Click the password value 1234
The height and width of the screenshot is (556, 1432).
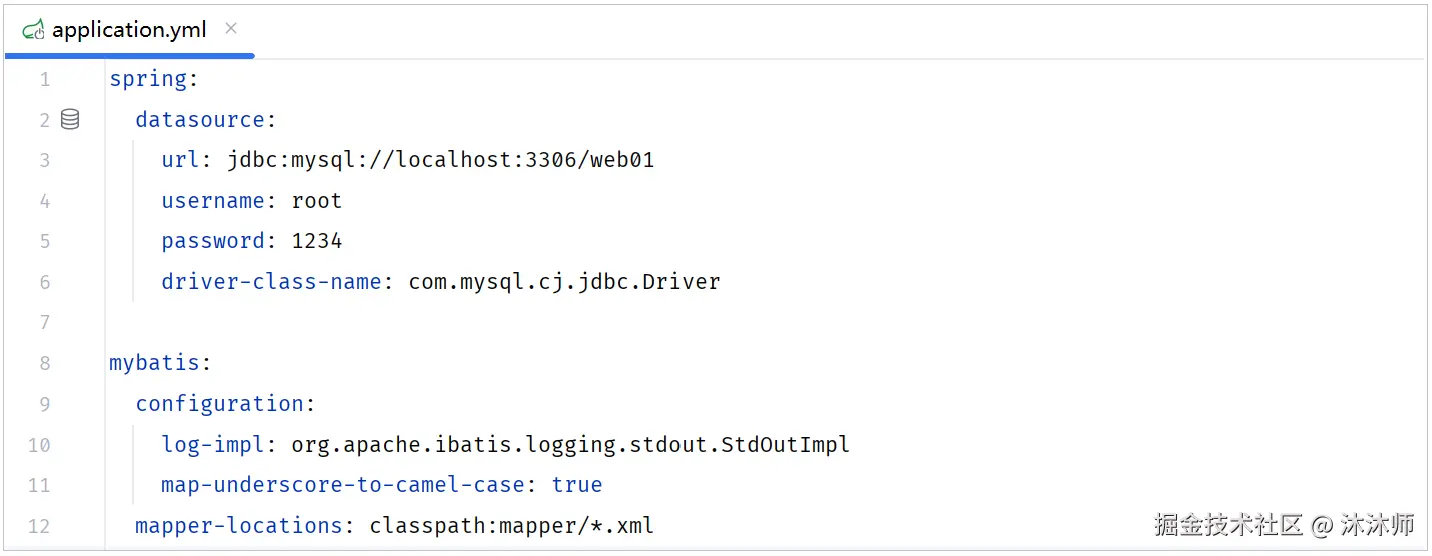[317, 241]
